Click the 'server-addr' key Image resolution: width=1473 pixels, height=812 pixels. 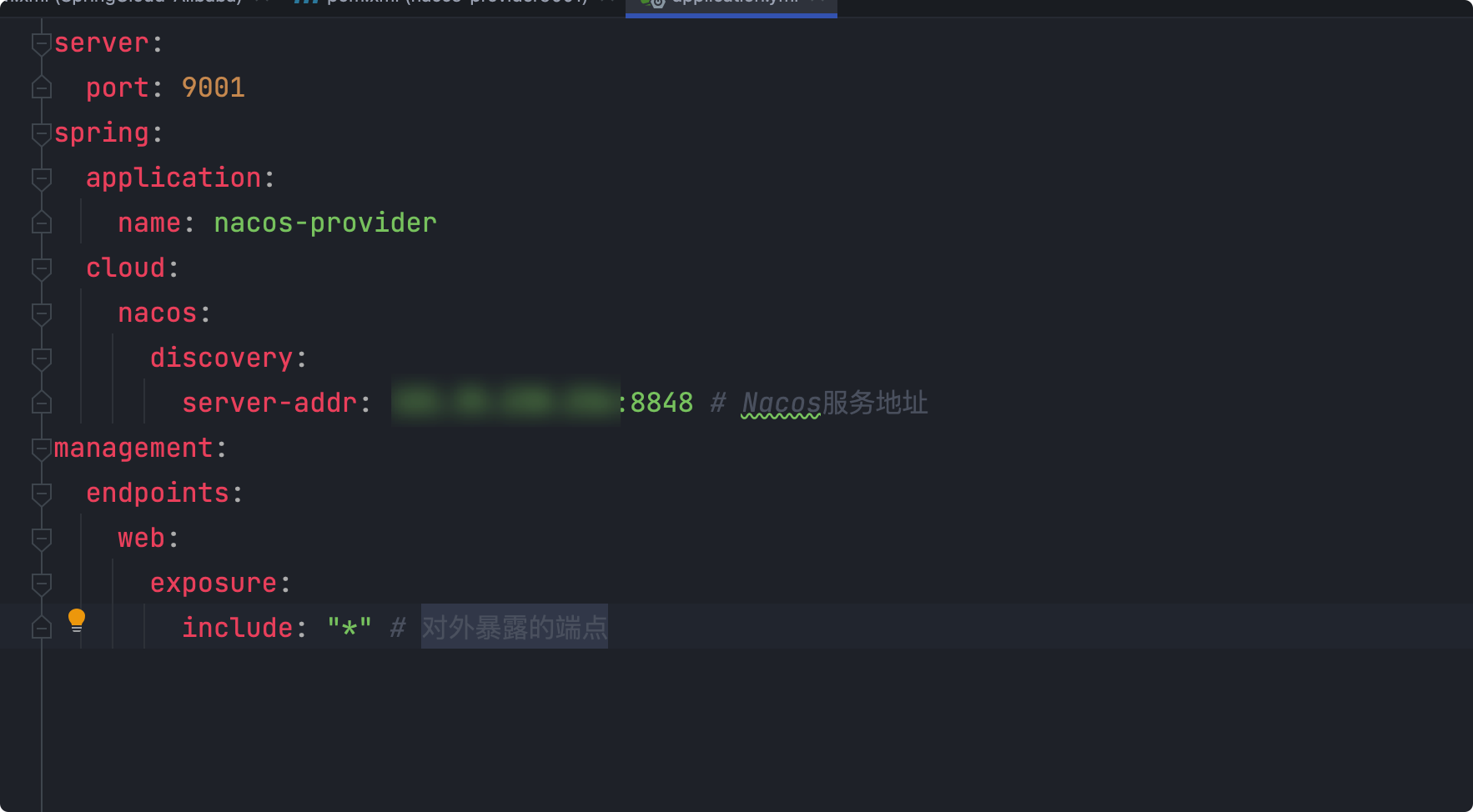[269, 403]
